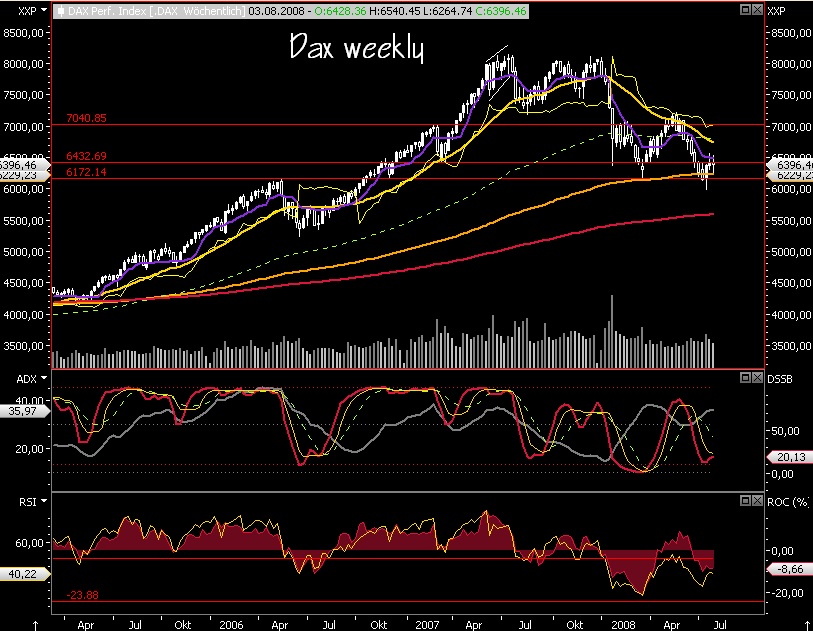Select the 6172.14 support line label
The image size is (813, 631).
(x=87, y=172)
